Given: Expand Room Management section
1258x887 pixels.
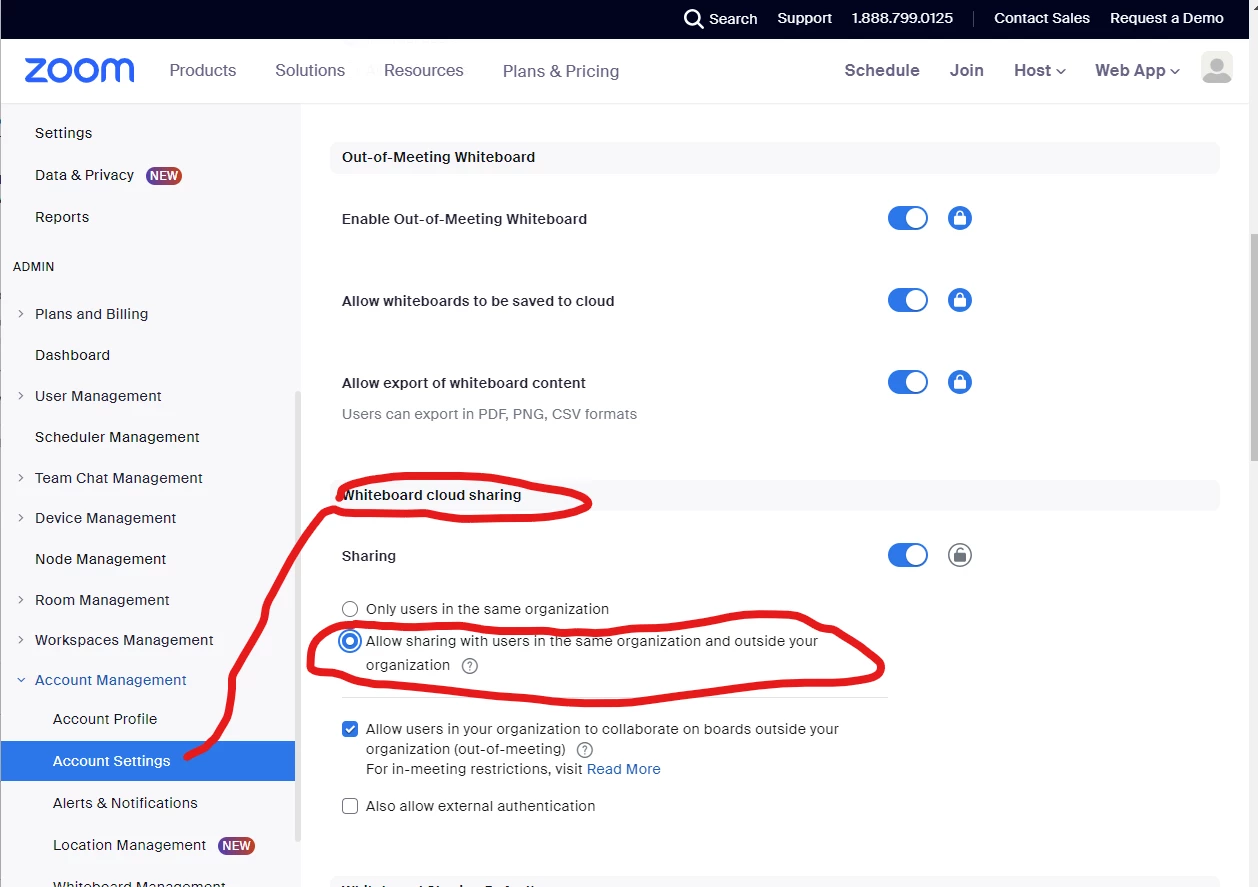Looking at the screenshot, I should coord(21,600).
